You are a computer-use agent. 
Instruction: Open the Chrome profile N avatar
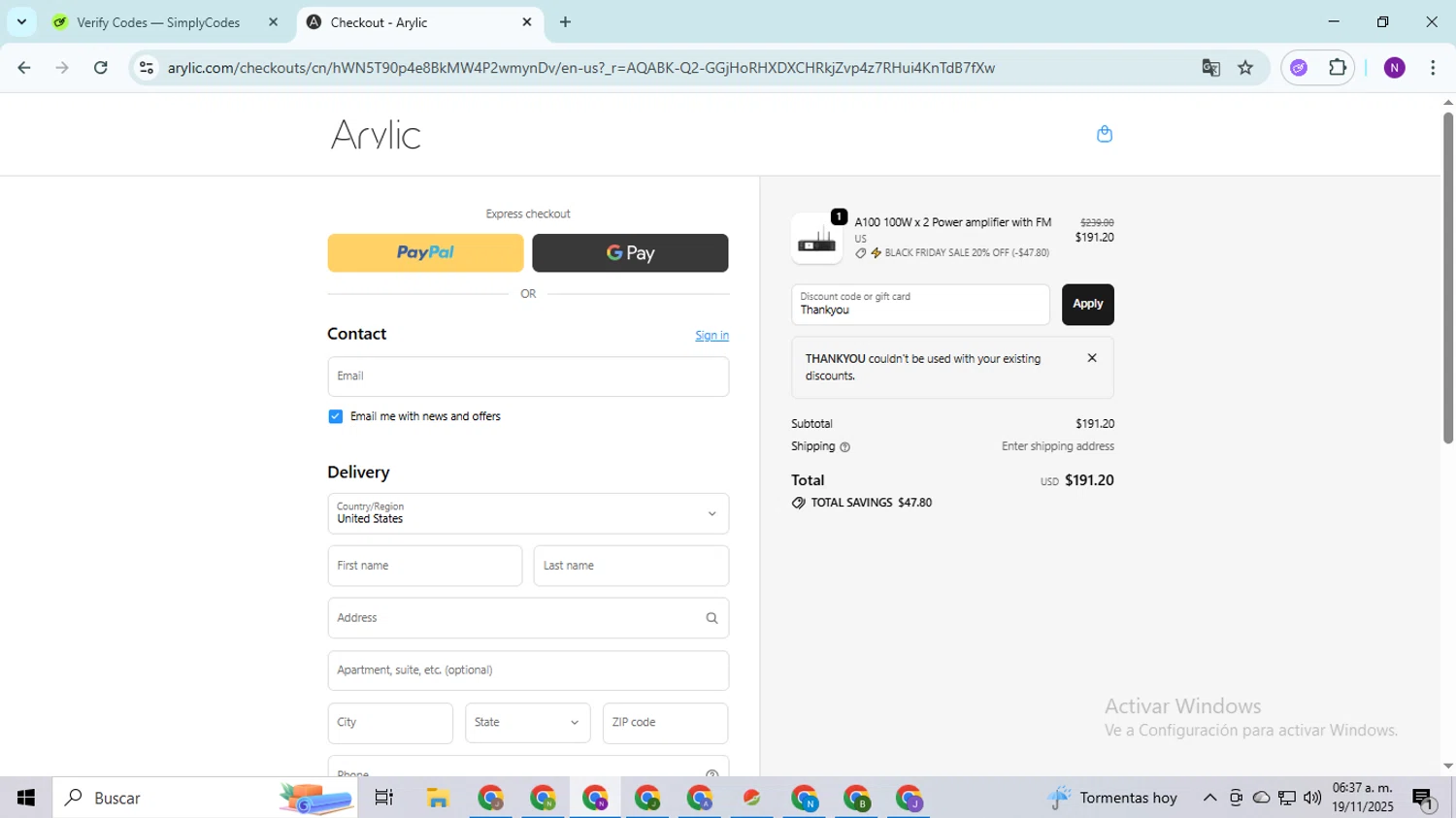[1394, 68]
